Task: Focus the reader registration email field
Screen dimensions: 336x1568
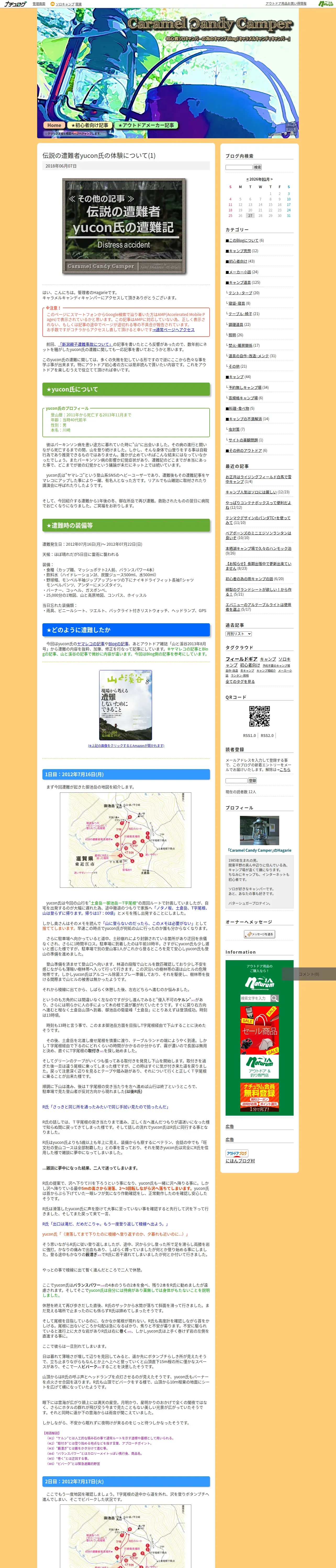Action: pos(237,780)
